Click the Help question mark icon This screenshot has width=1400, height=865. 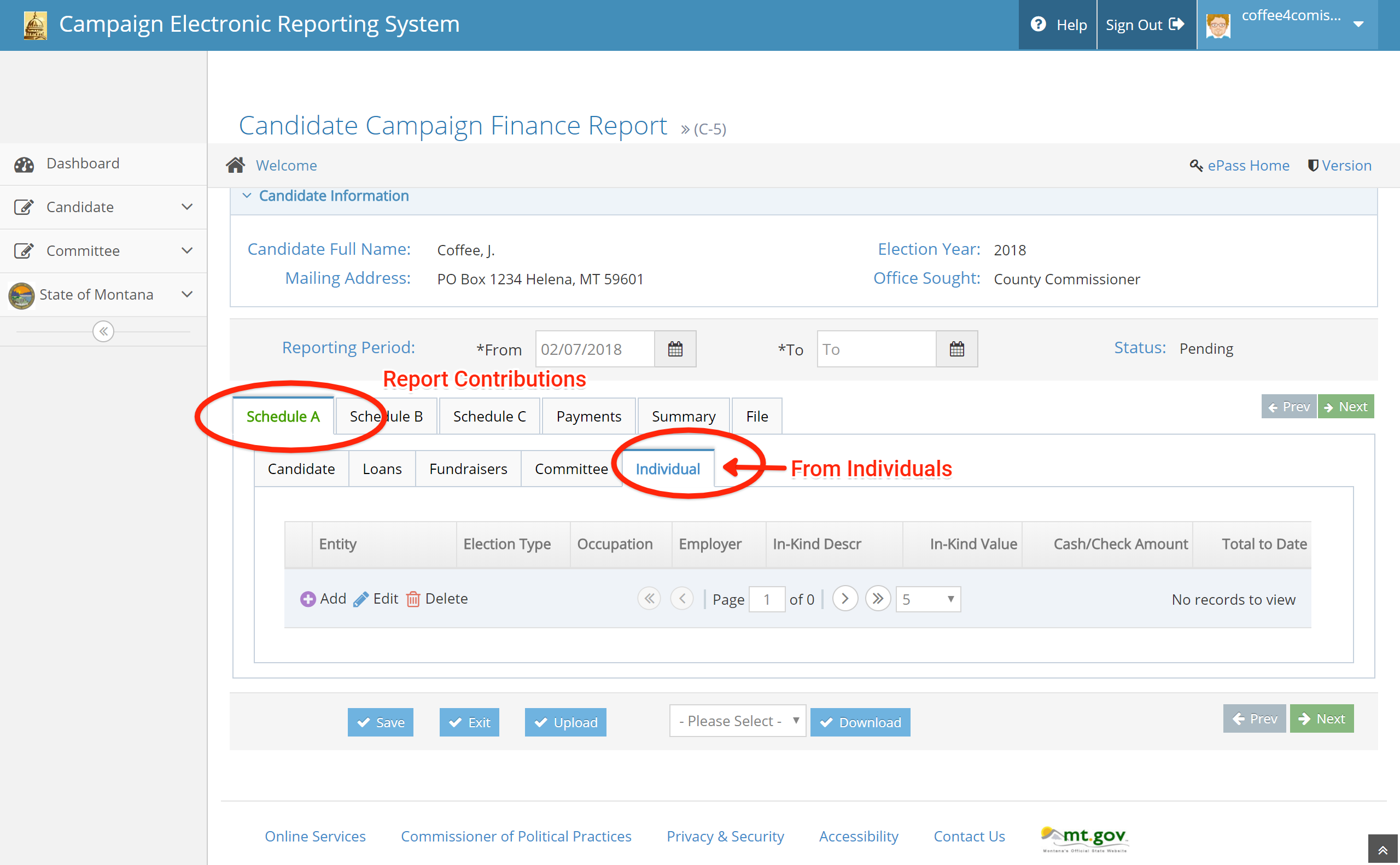[x=1039, y=25]
